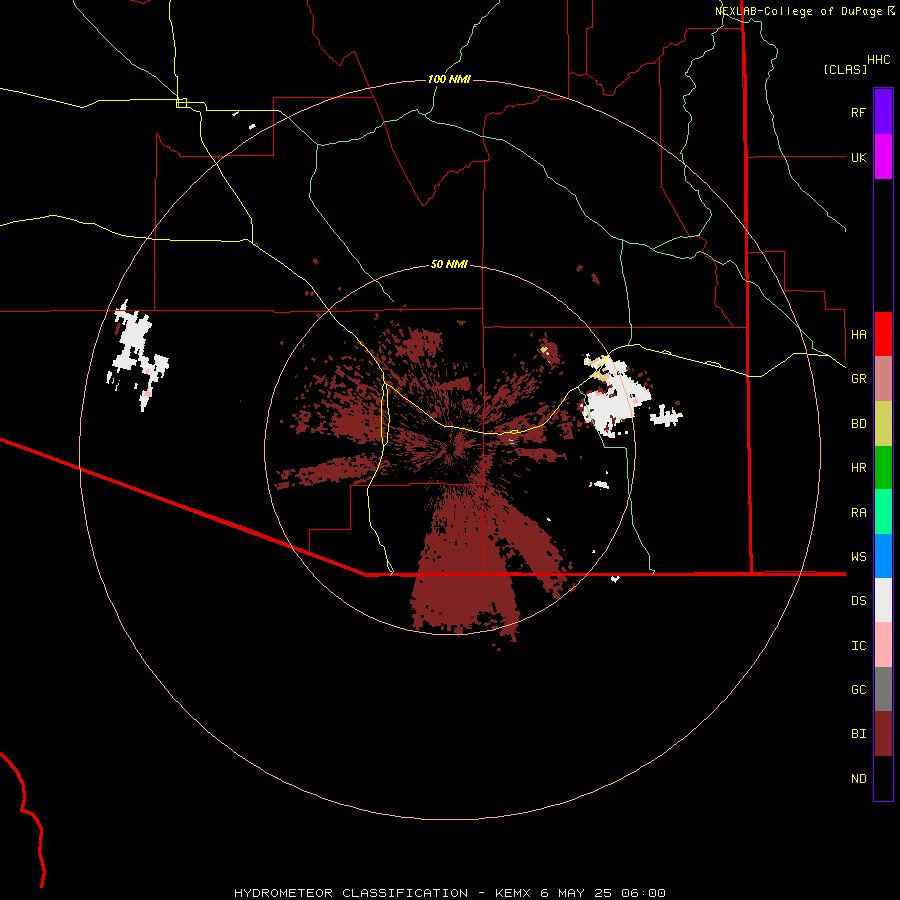Image resolution: width=900 pixels, height=900 pixels.
Task: Click the BI legend label
Action: click(858, 734)
